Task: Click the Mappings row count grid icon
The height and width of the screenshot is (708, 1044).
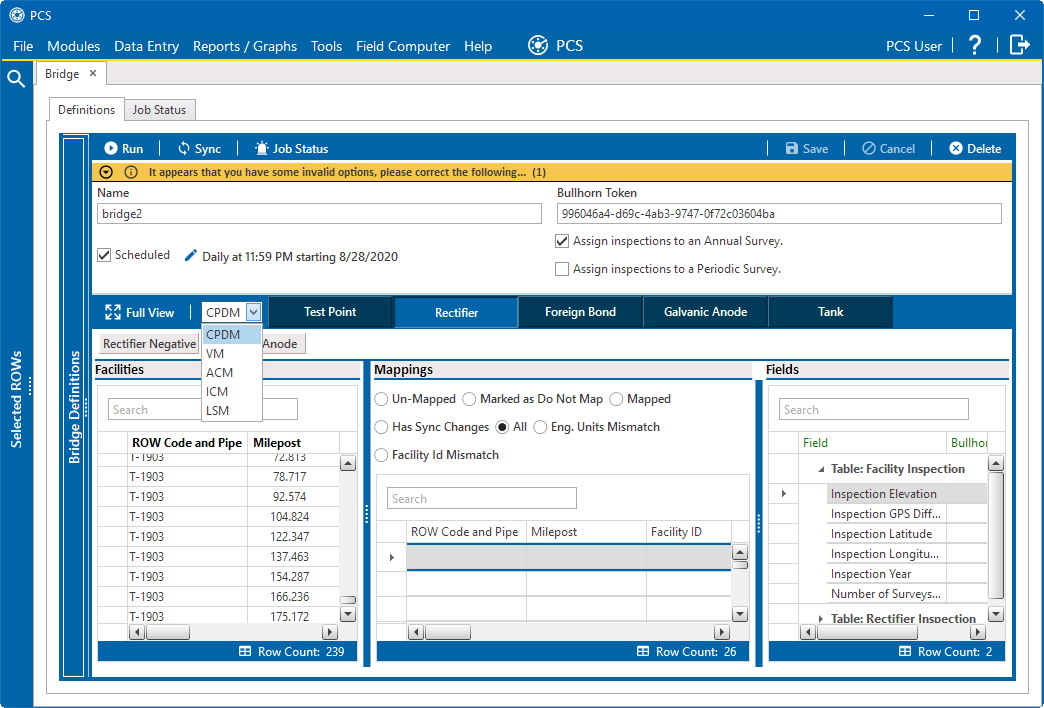Action: (643, 651)
